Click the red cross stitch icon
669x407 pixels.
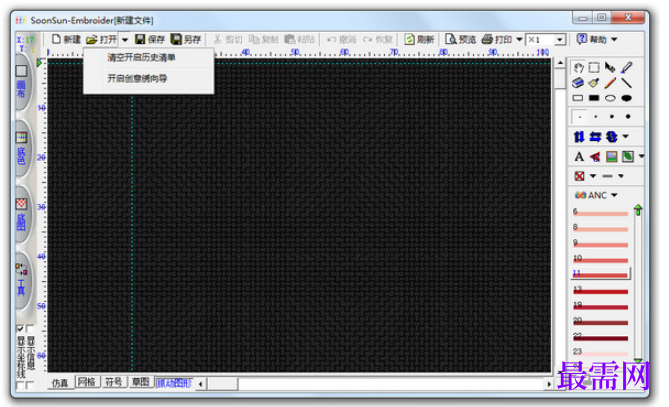tap(579, 176)
